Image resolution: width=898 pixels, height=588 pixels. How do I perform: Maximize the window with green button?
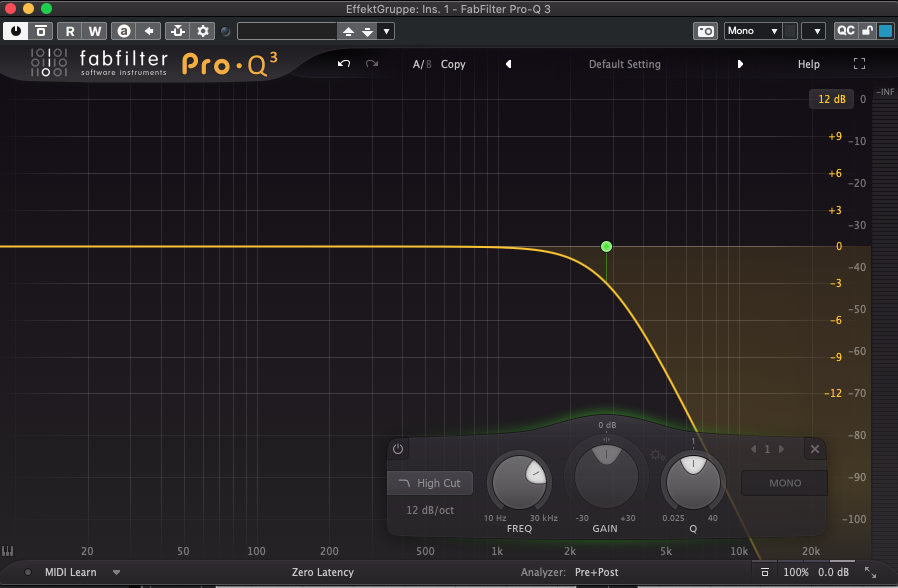tap(46, 8)
